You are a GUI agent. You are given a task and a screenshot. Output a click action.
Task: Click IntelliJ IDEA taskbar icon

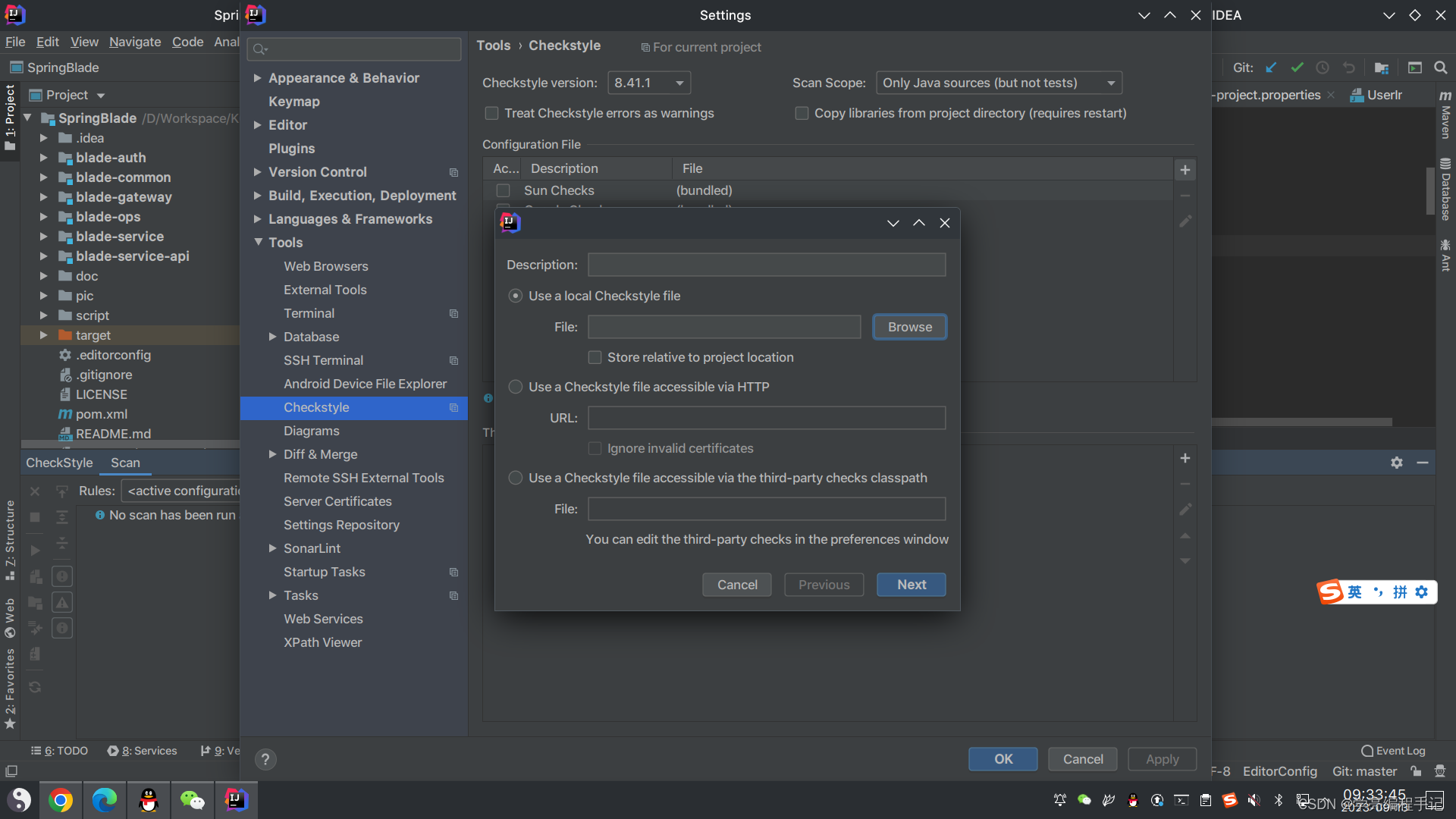click(x=237, y=800)
